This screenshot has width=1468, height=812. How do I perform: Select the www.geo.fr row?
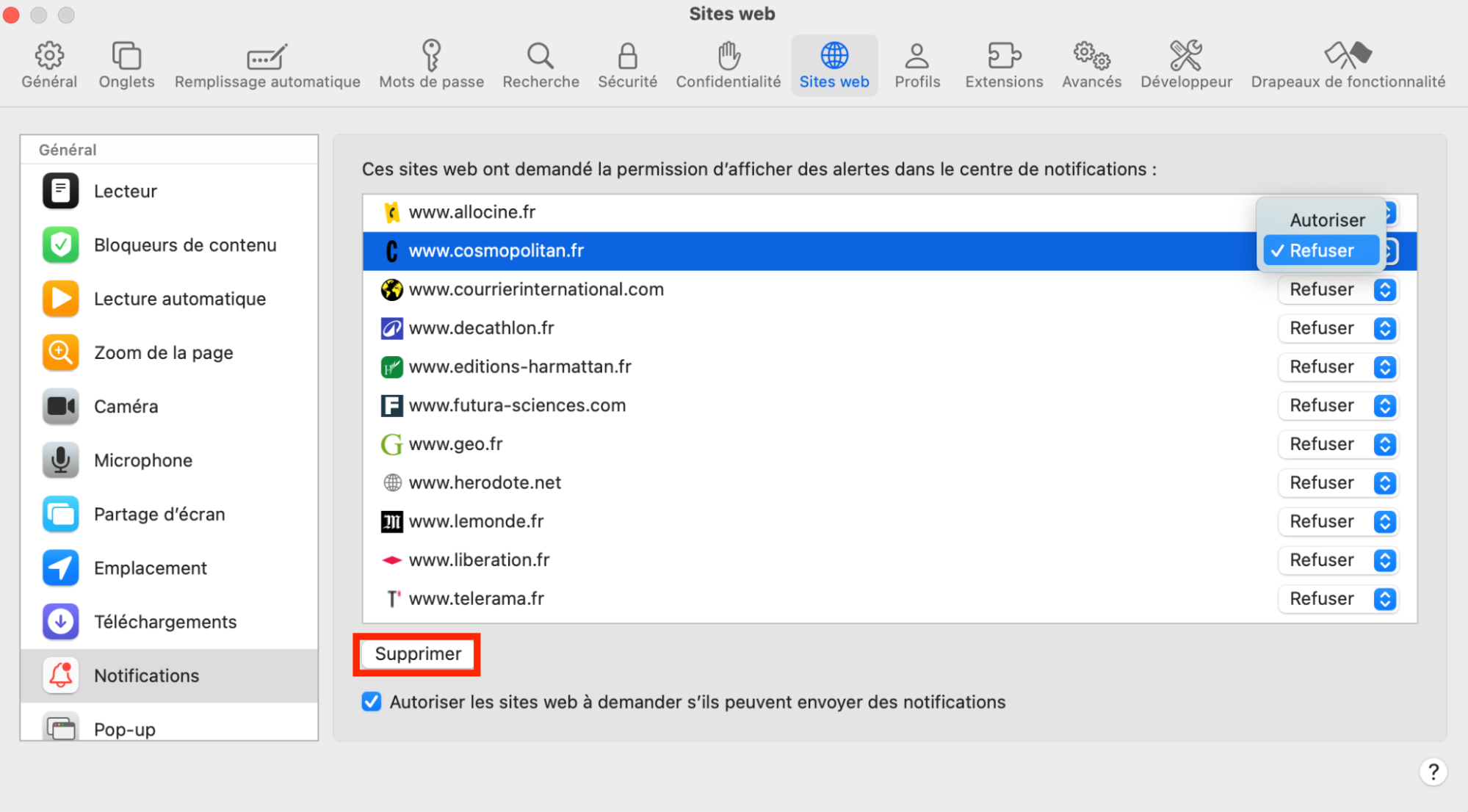pyautogui.click(x=889, y=444)
